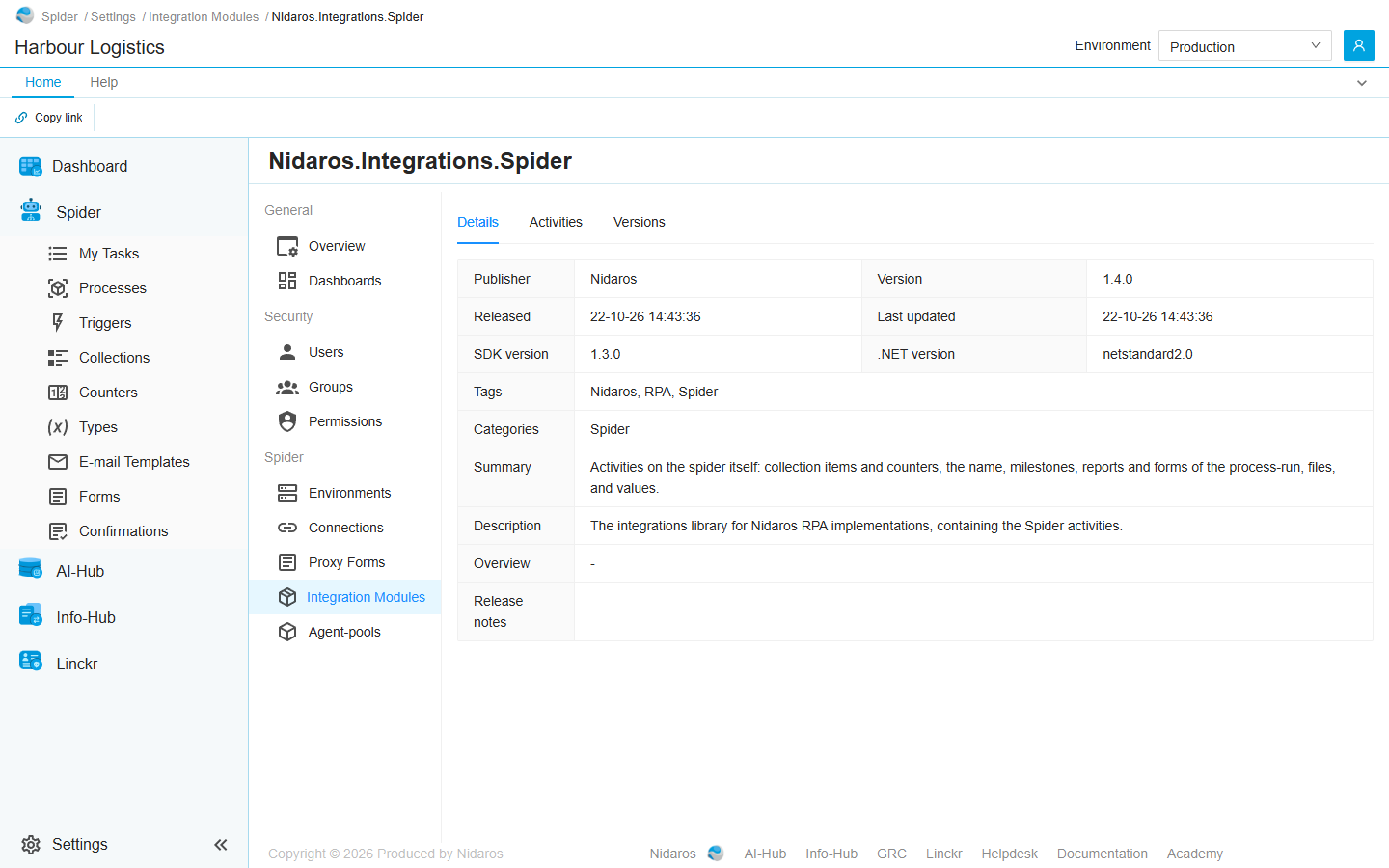Go to Settings breadcrumb link
This screenshot has height=868, width=1389.
click(x=113, y=16)
